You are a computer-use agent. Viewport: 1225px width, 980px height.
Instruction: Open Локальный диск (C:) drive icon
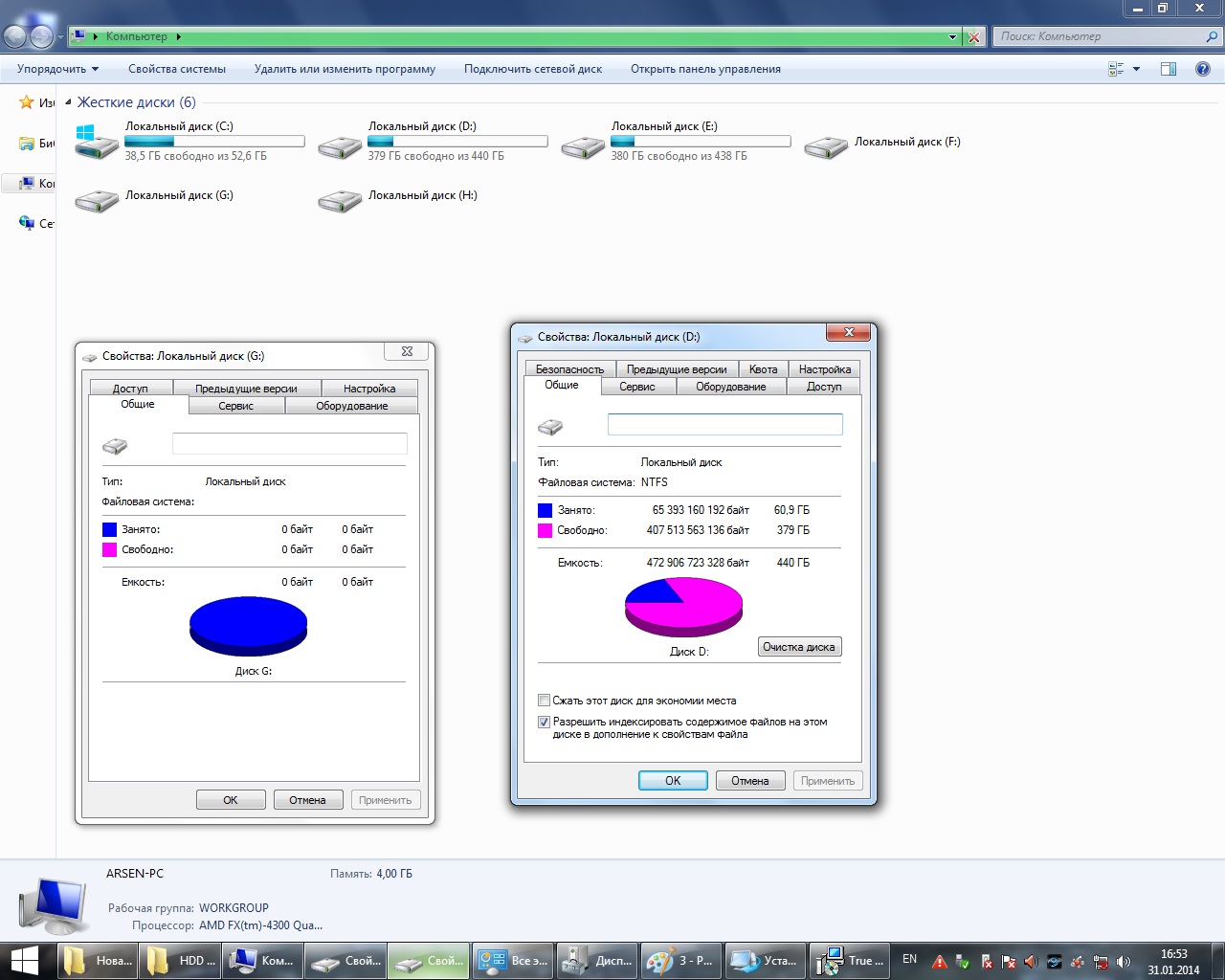point(97,143)
